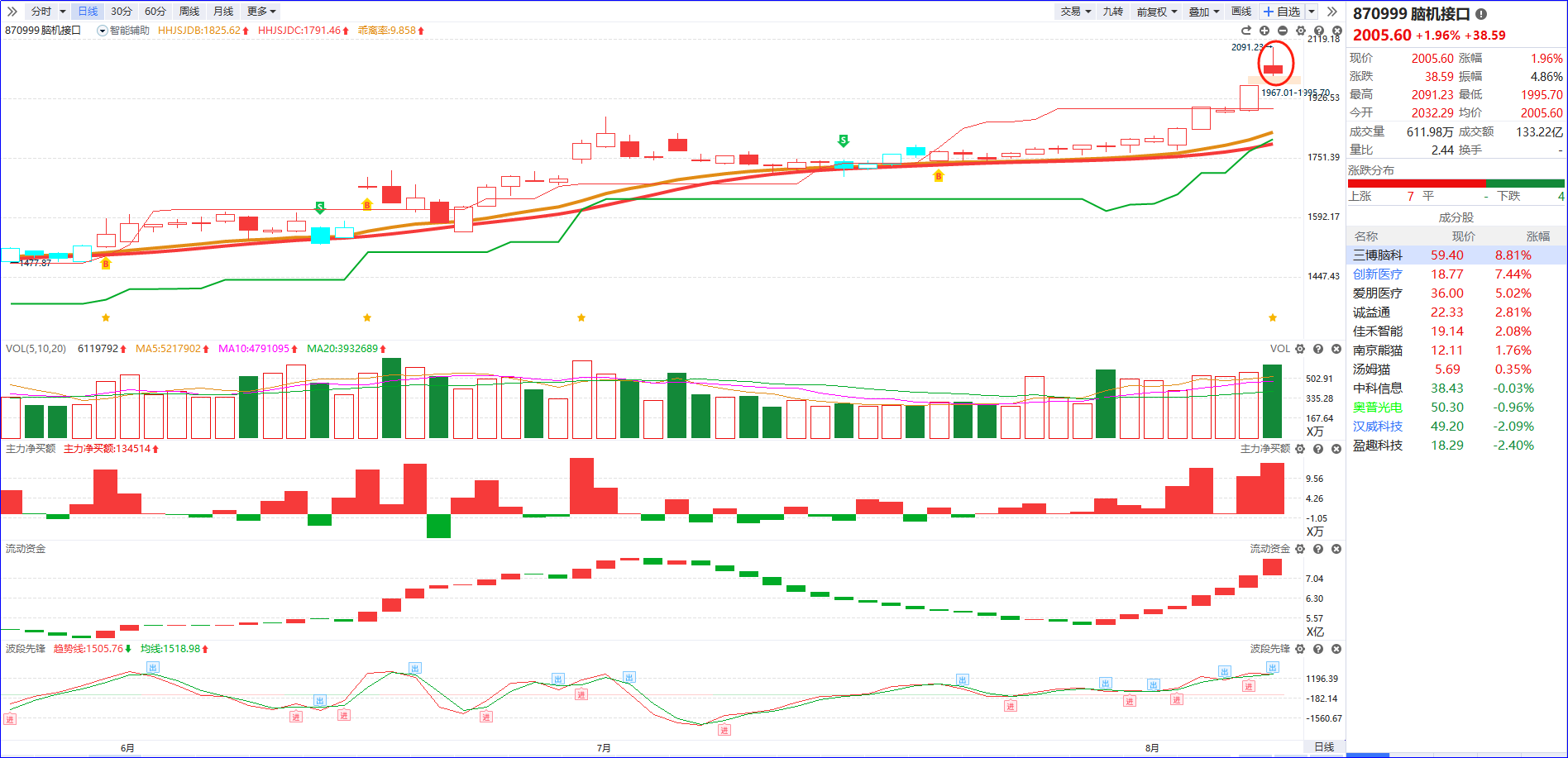Click the rightmost yellow star event marker
Viewport: 1568px width, 758px height.
click(1273, 317)
